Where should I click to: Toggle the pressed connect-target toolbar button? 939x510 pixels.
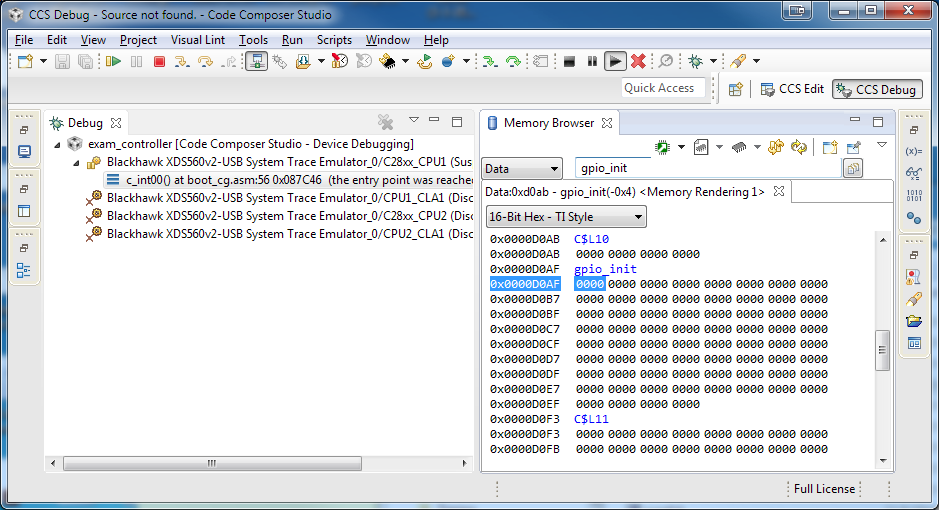[x=256, y=61]
